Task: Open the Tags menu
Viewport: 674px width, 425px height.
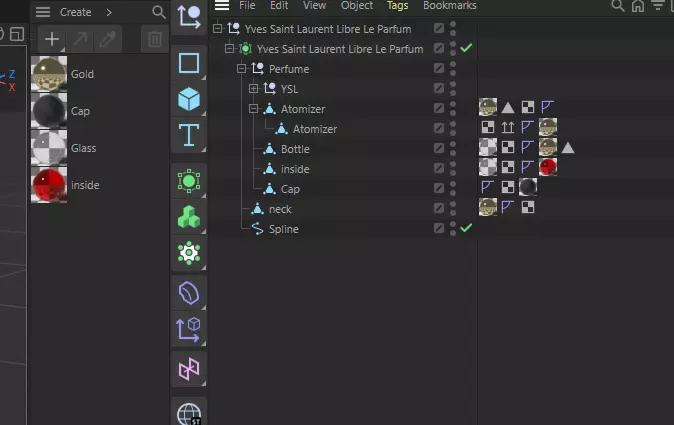Action: tap(398, 5)
